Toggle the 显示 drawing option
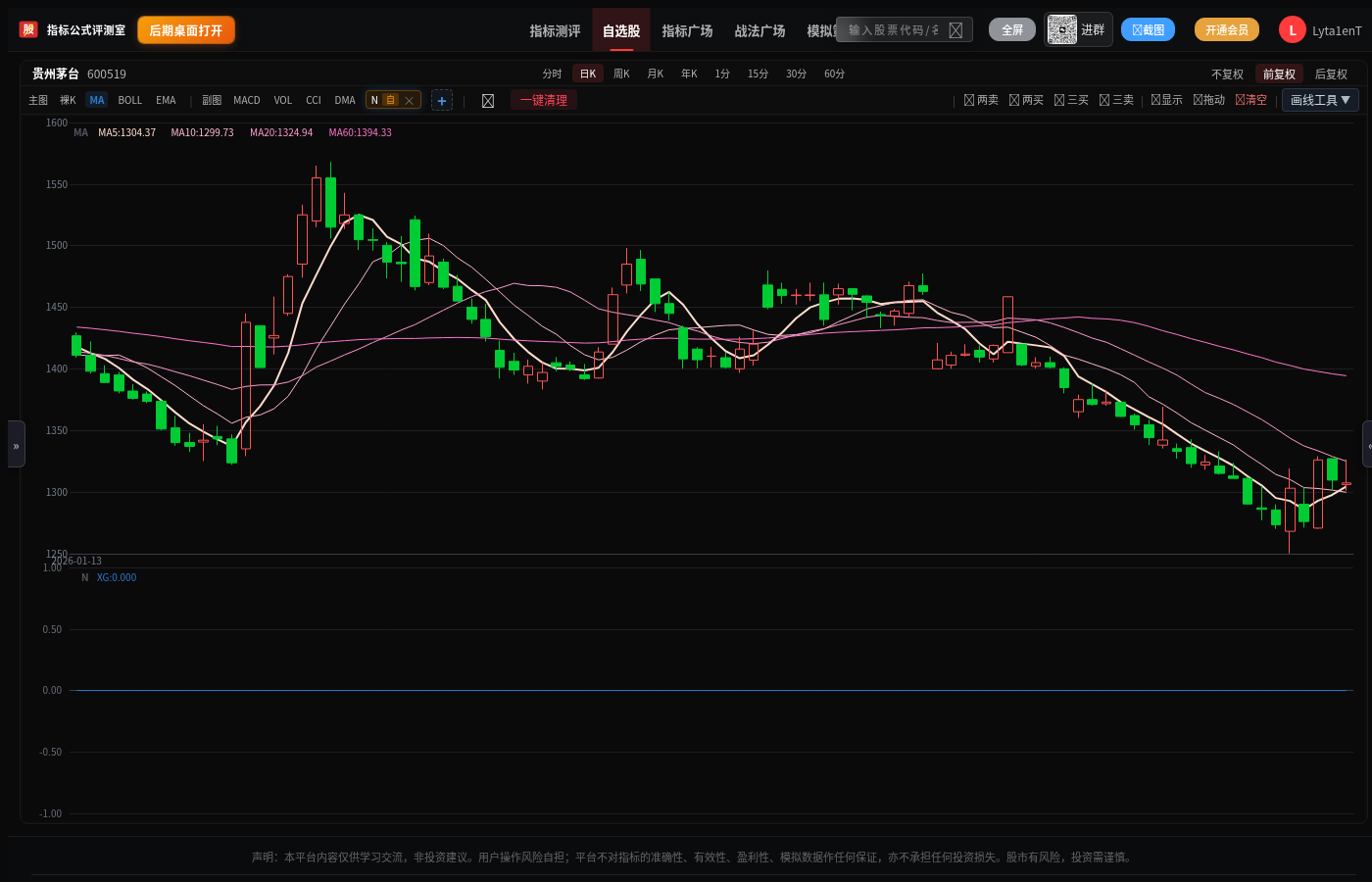This screenshot has height=882, width=1372. [1166, 100]
